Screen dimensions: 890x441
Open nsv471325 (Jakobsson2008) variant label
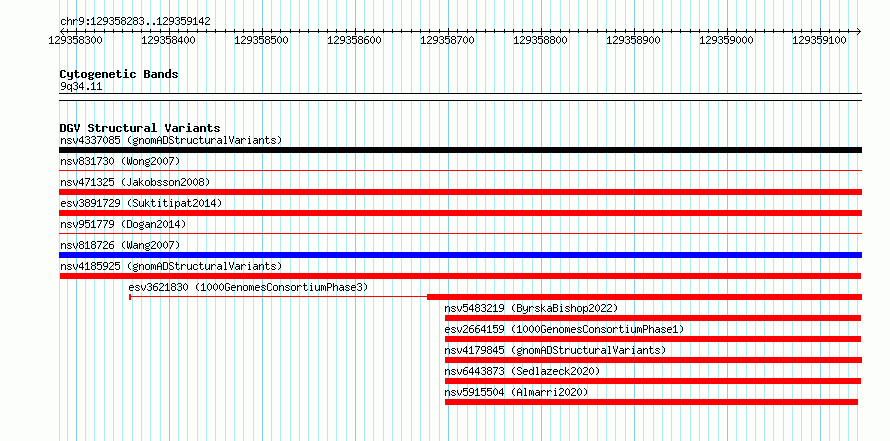click(x=135, y=182)
